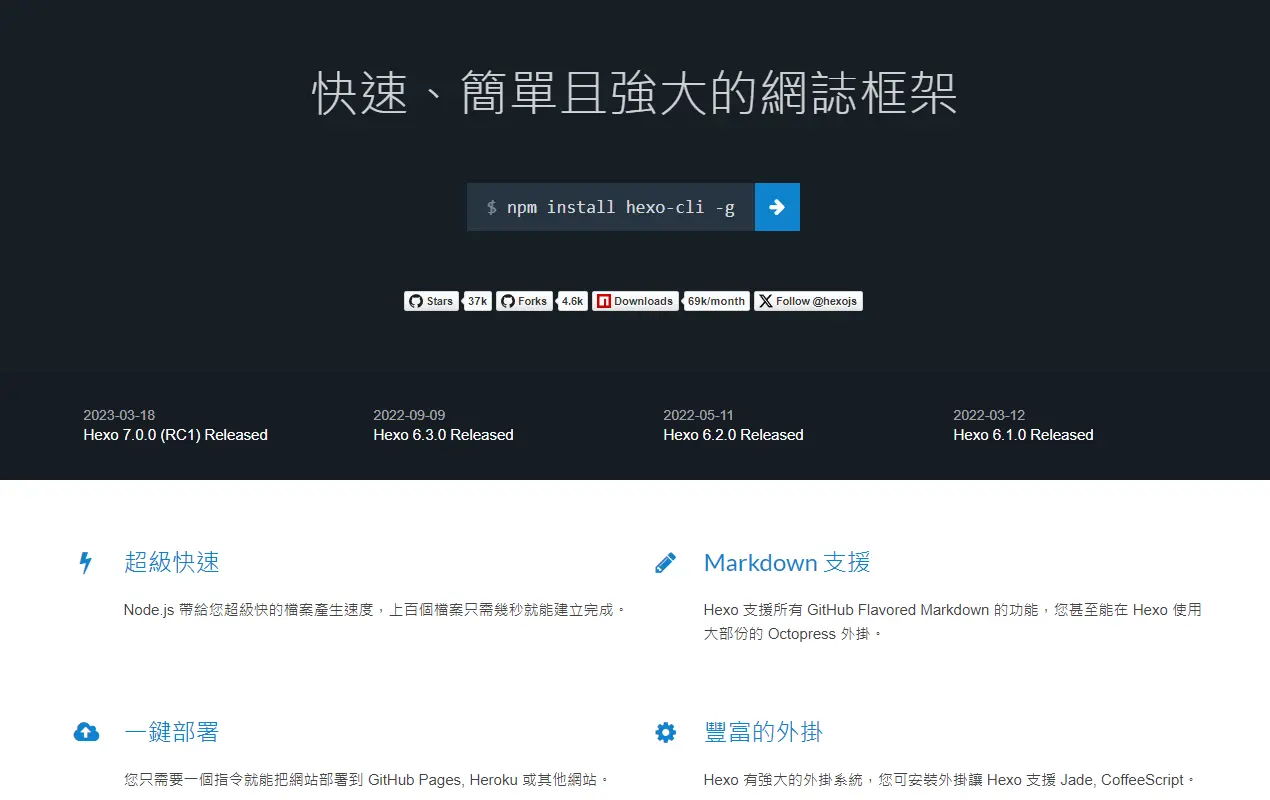This screenshot has height=800, width=1270.
Task: Click the pencil icon next to Markdown 支援
Action: tap(665, 563)
